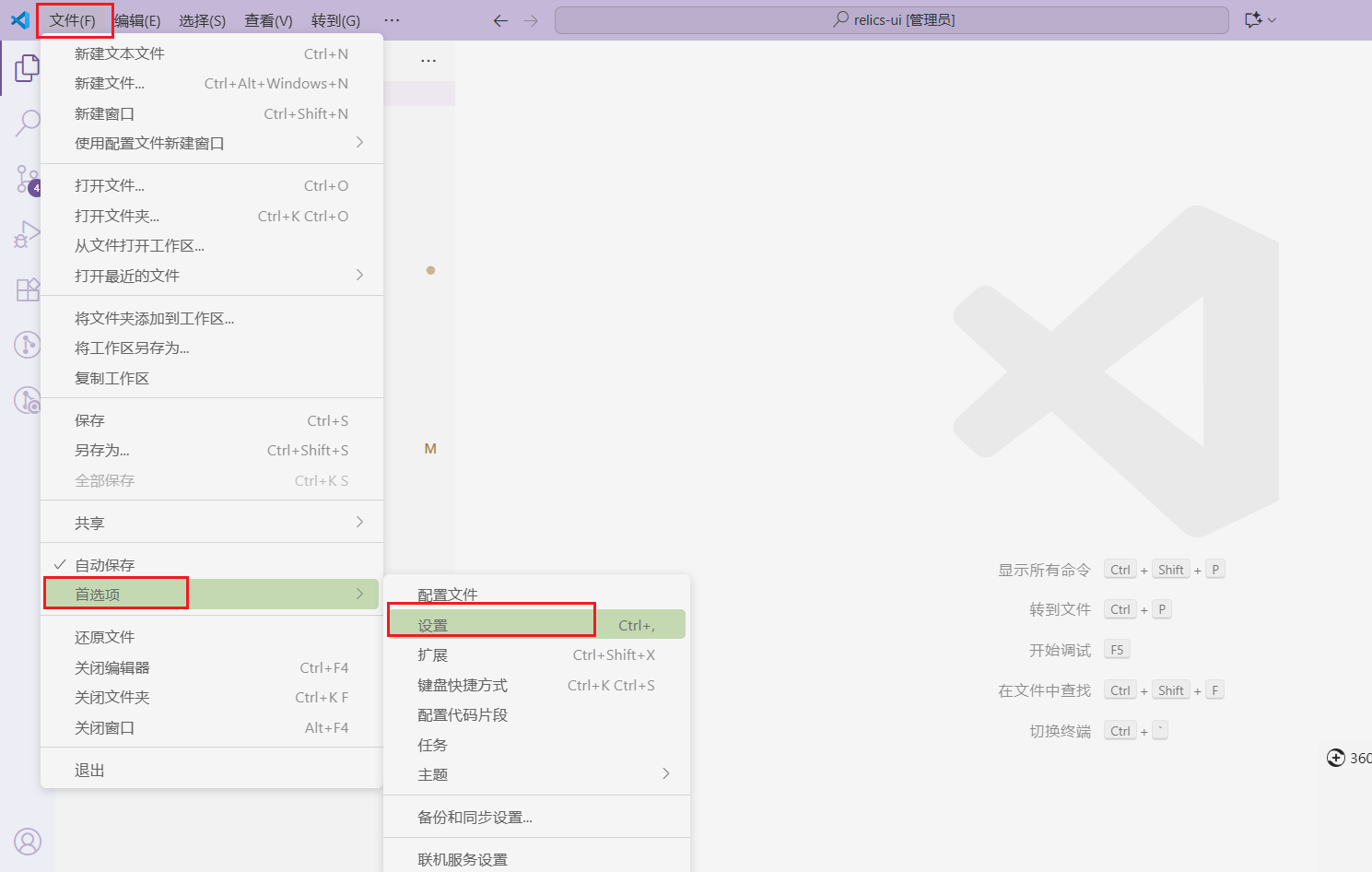Go back with the left arrow
The height and width of the screenshot is (872, 1372).
[500, 20]
